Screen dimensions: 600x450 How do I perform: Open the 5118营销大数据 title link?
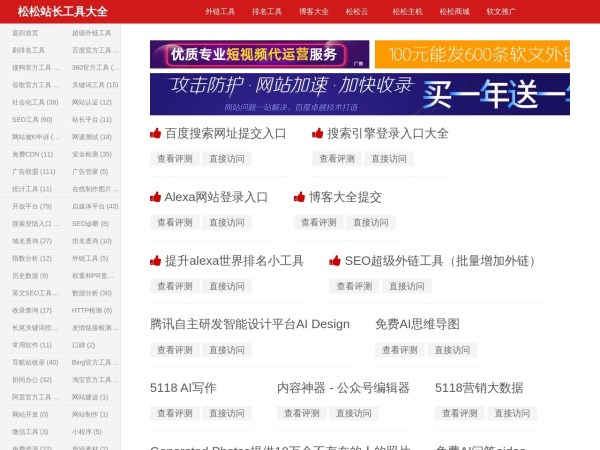478,388
